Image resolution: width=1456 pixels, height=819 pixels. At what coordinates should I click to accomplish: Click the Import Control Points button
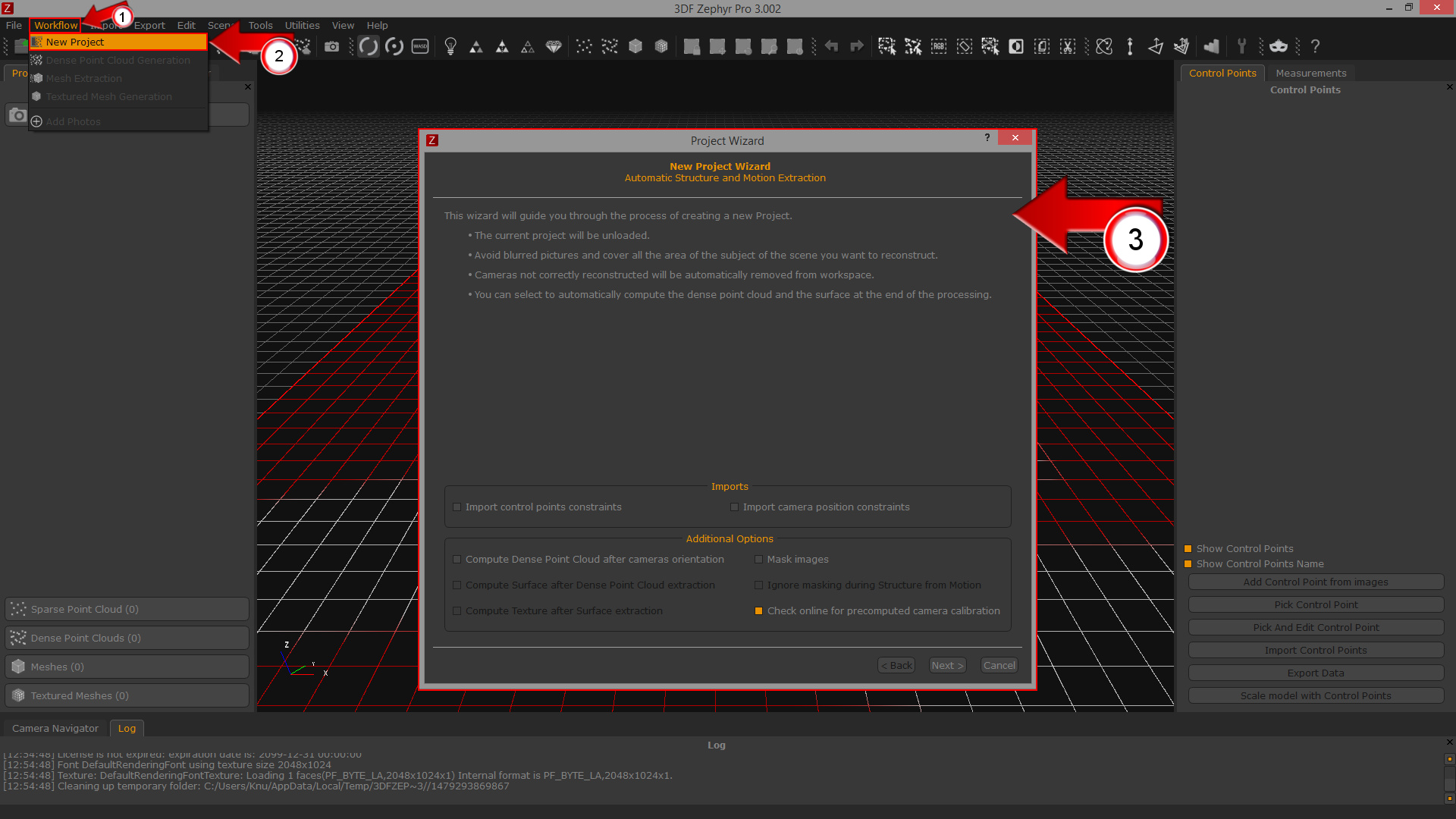tap(1316, 650)
